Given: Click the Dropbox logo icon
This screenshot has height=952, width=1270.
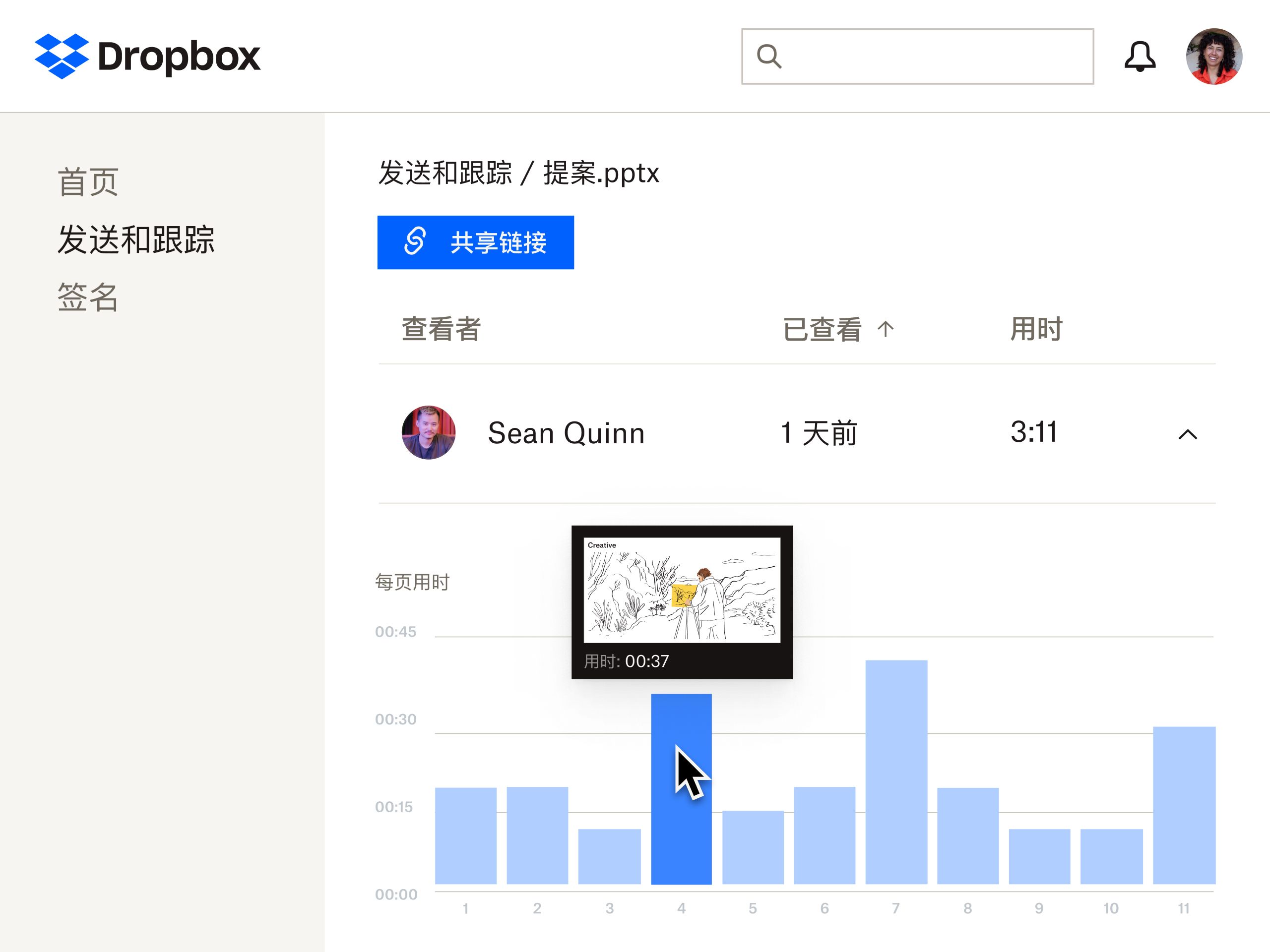Looking at the screenshot, I should (x=63, y=56).
